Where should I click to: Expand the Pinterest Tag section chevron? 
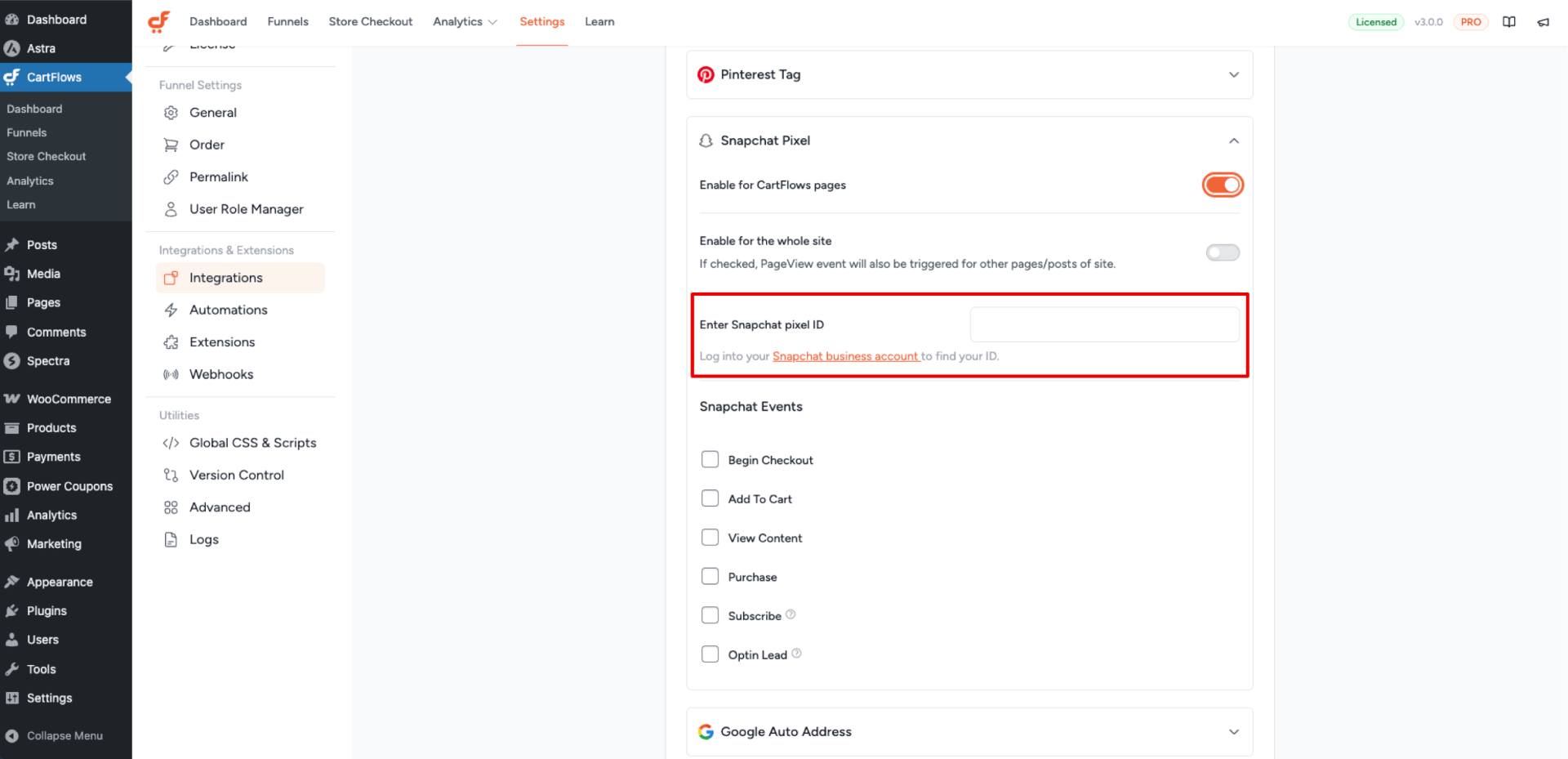pyautogui.click(x=1234, y=74)
